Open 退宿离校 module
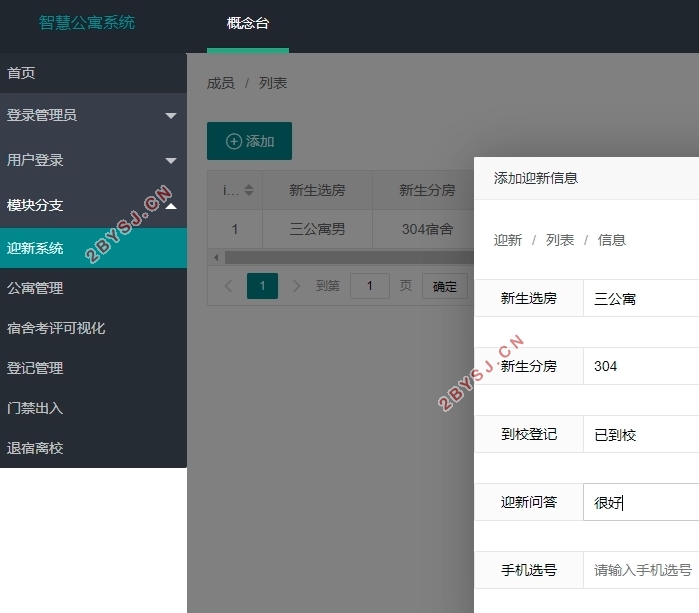The image size is (699, 613). (x=93, y=448)
